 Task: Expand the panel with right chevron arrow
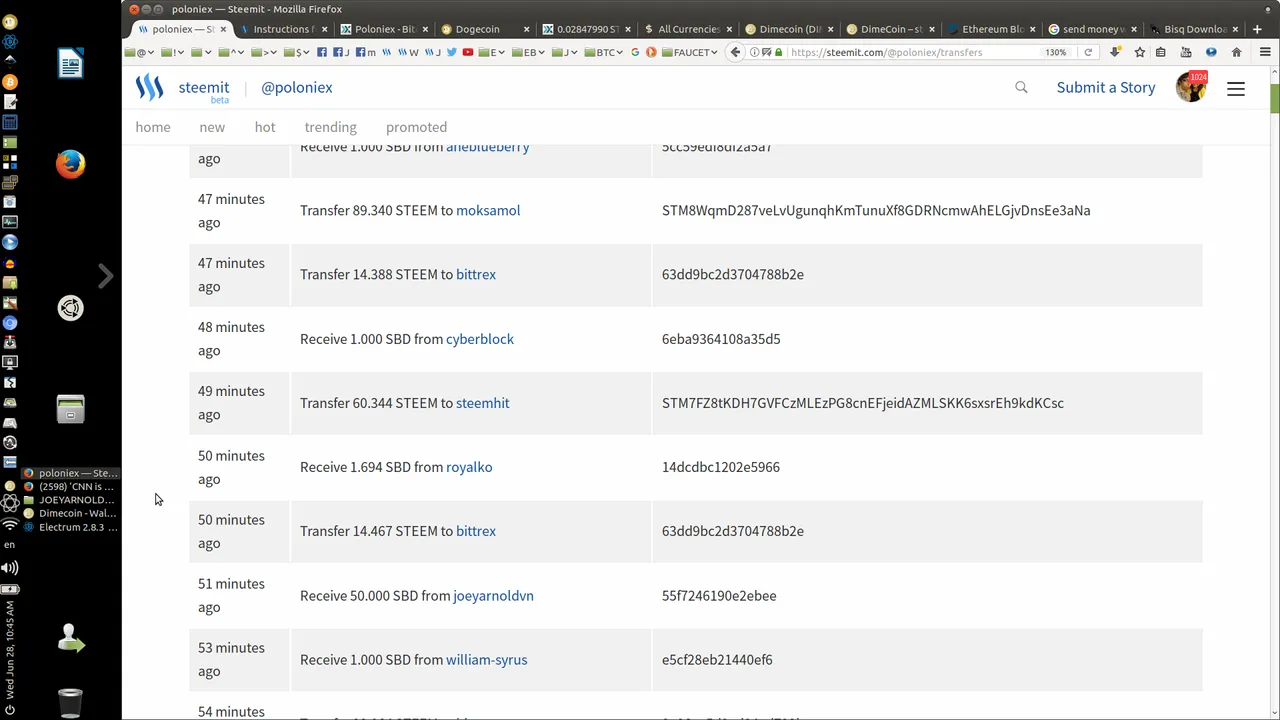105,276
